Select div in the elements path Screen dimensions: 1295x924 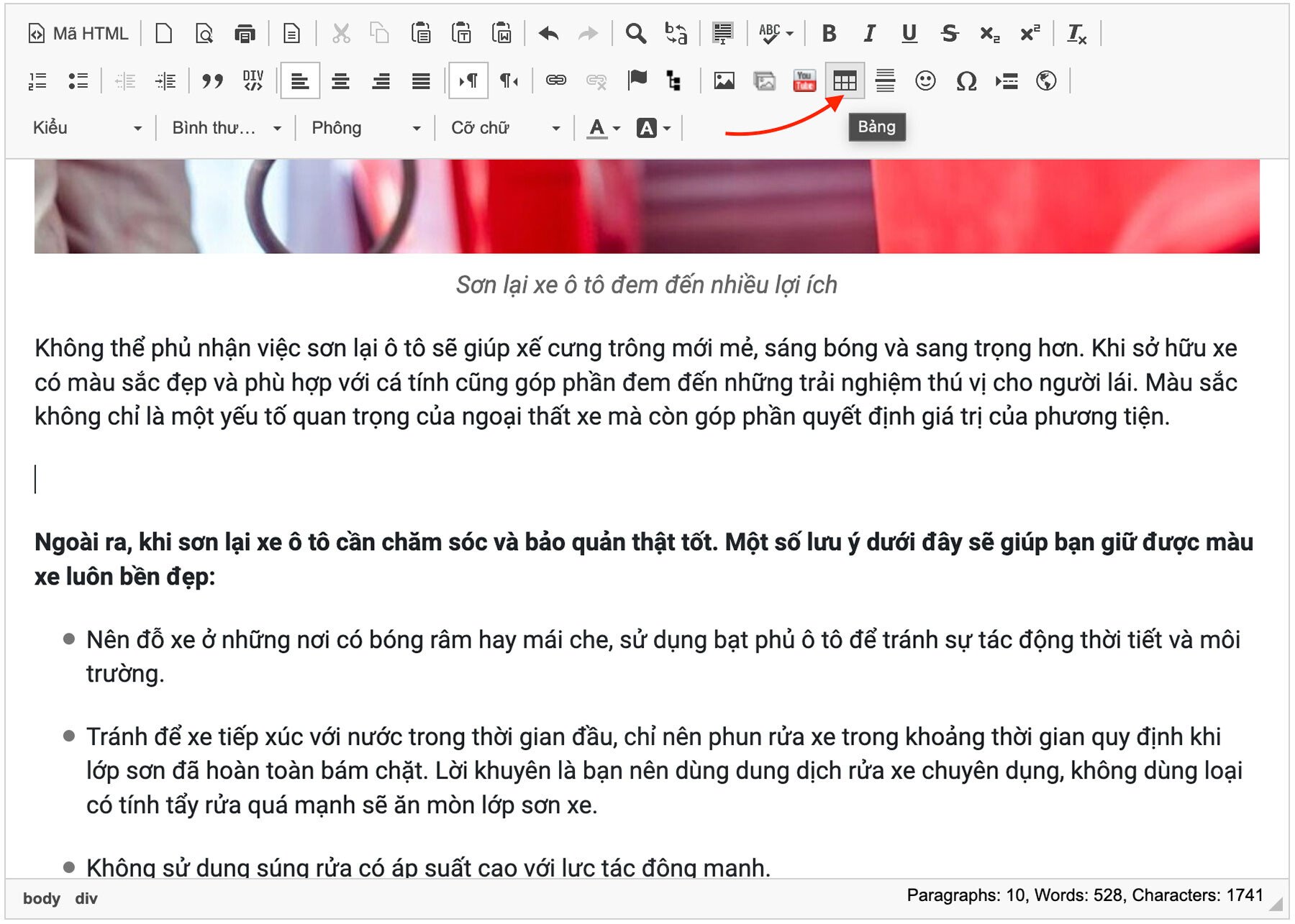click(x=86, y=899)
